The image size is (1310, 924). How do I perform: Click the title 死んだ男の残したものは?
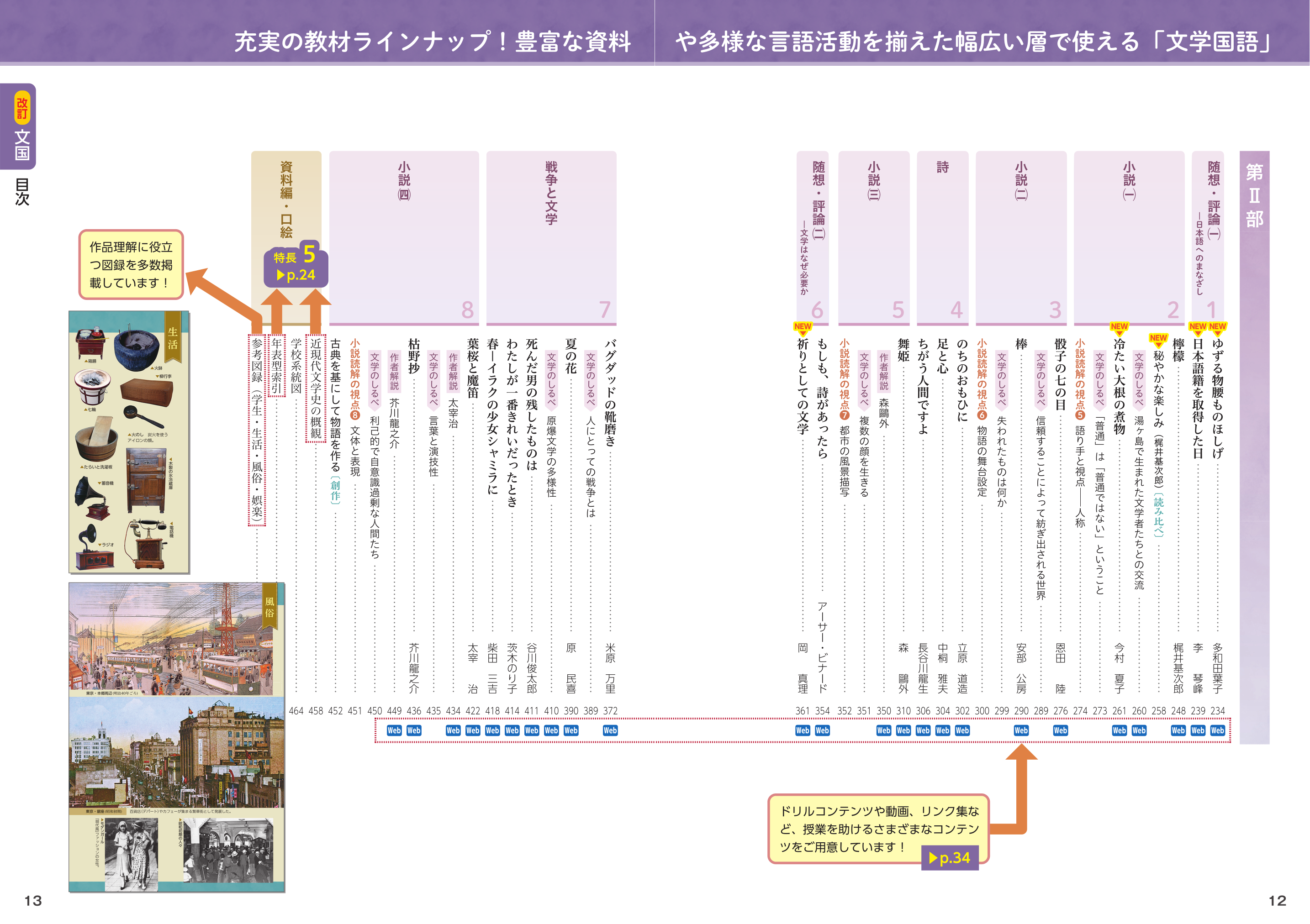[x=531, y=404]
